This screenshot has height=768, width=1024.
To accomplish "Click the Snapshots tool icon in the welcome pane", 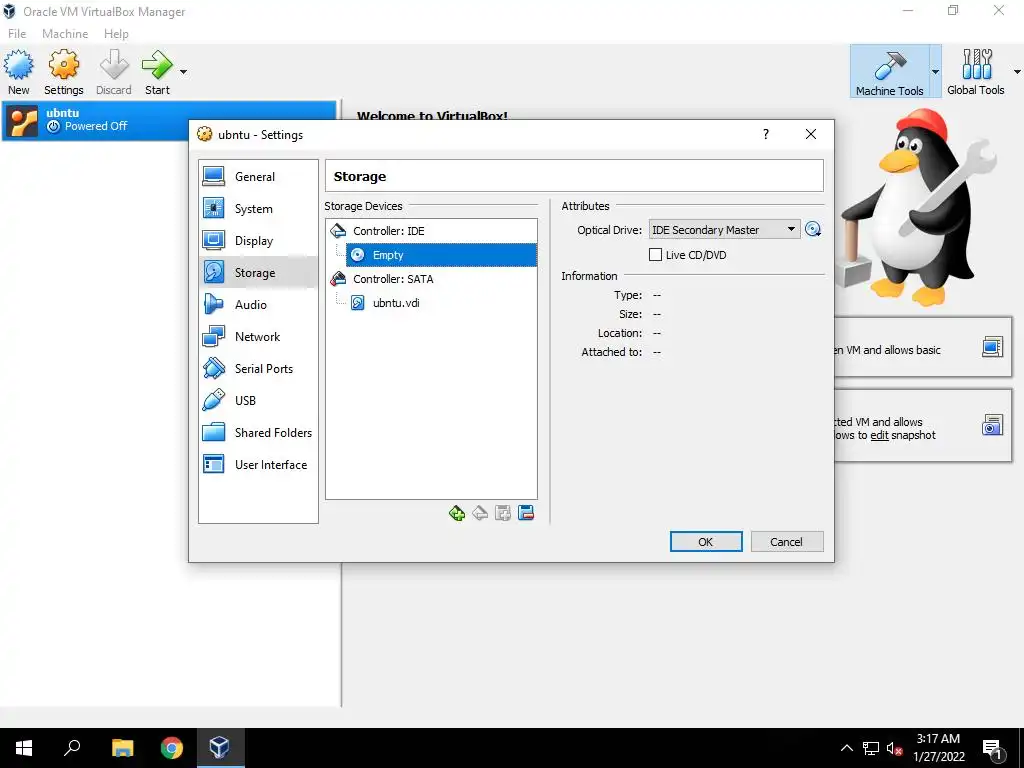I will [x=992, y=425].
